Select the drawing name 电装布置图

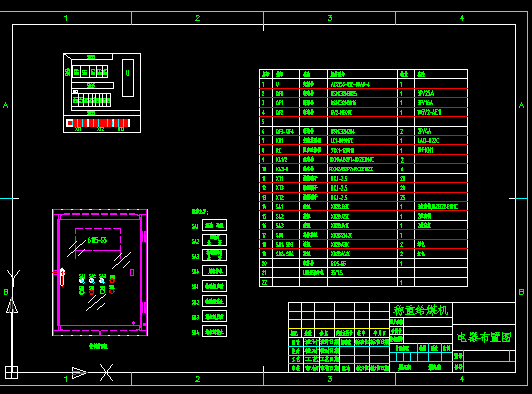tap(484, 337)
